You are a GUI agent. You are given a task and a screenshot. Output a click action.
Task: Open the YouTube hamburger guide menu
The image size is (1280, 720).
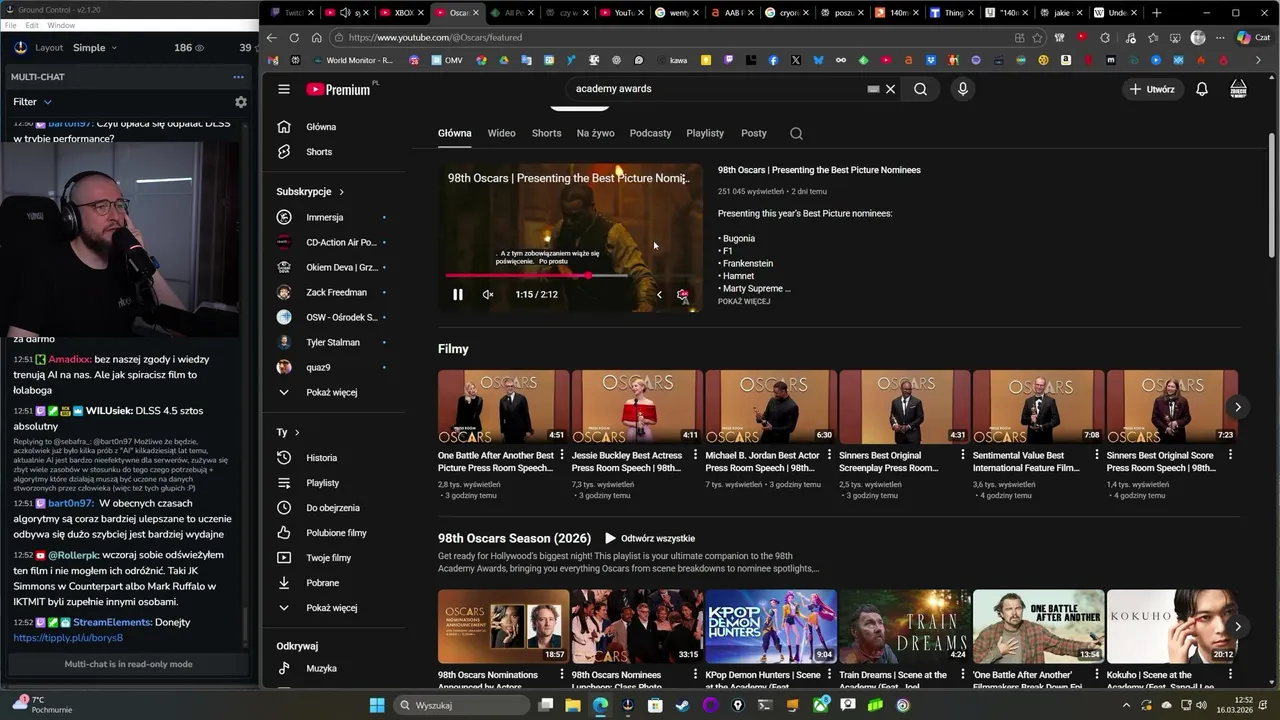click(x=284, y=89)
